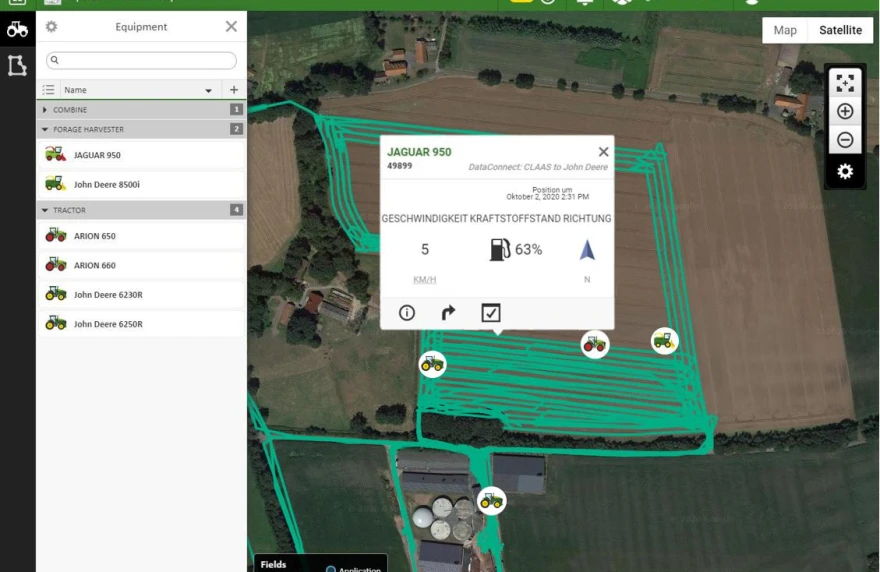Click serial number 49899
The image size is (880, 572).
click(x=400, y=166)
